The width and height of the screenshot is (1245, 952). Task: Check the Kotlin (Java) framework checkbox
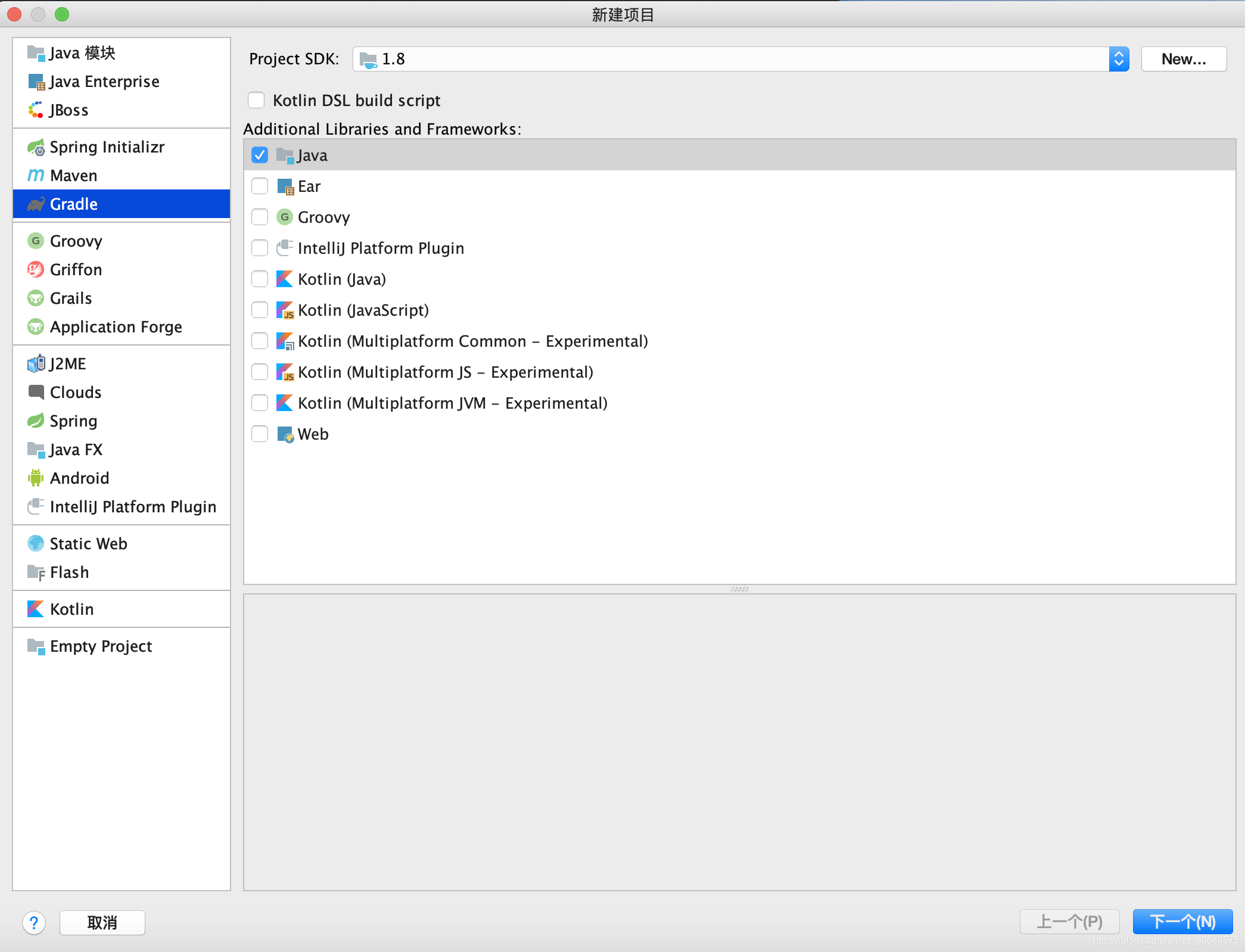(x=260, y=279)
